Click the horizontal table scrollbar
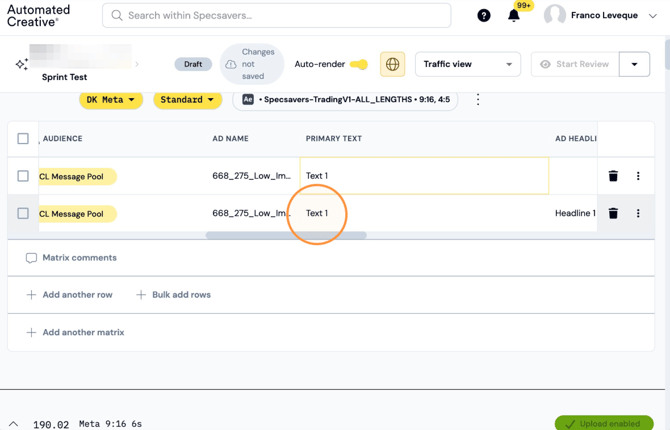 click(286, 235)
